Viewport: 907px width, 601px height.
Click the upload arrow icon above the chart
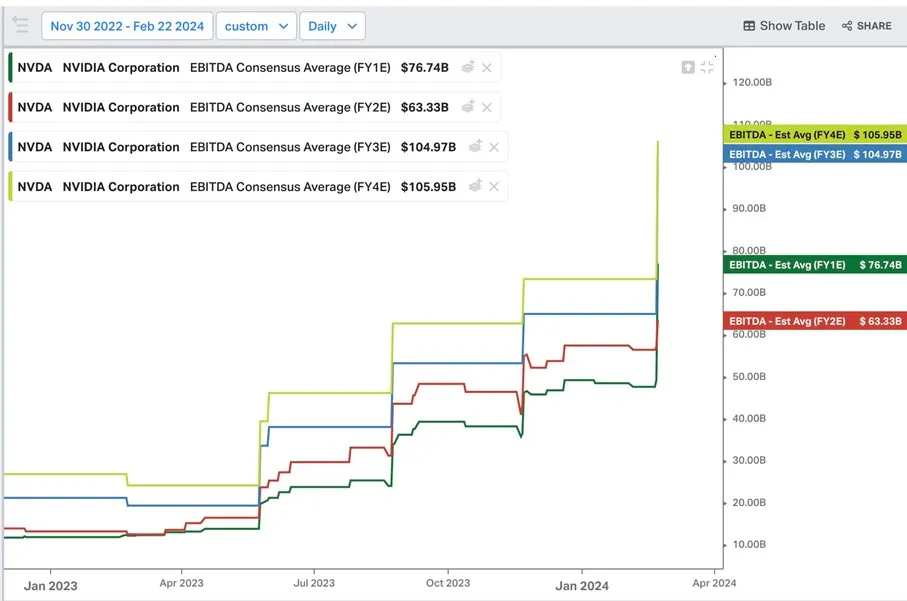[x=688, y=67]
